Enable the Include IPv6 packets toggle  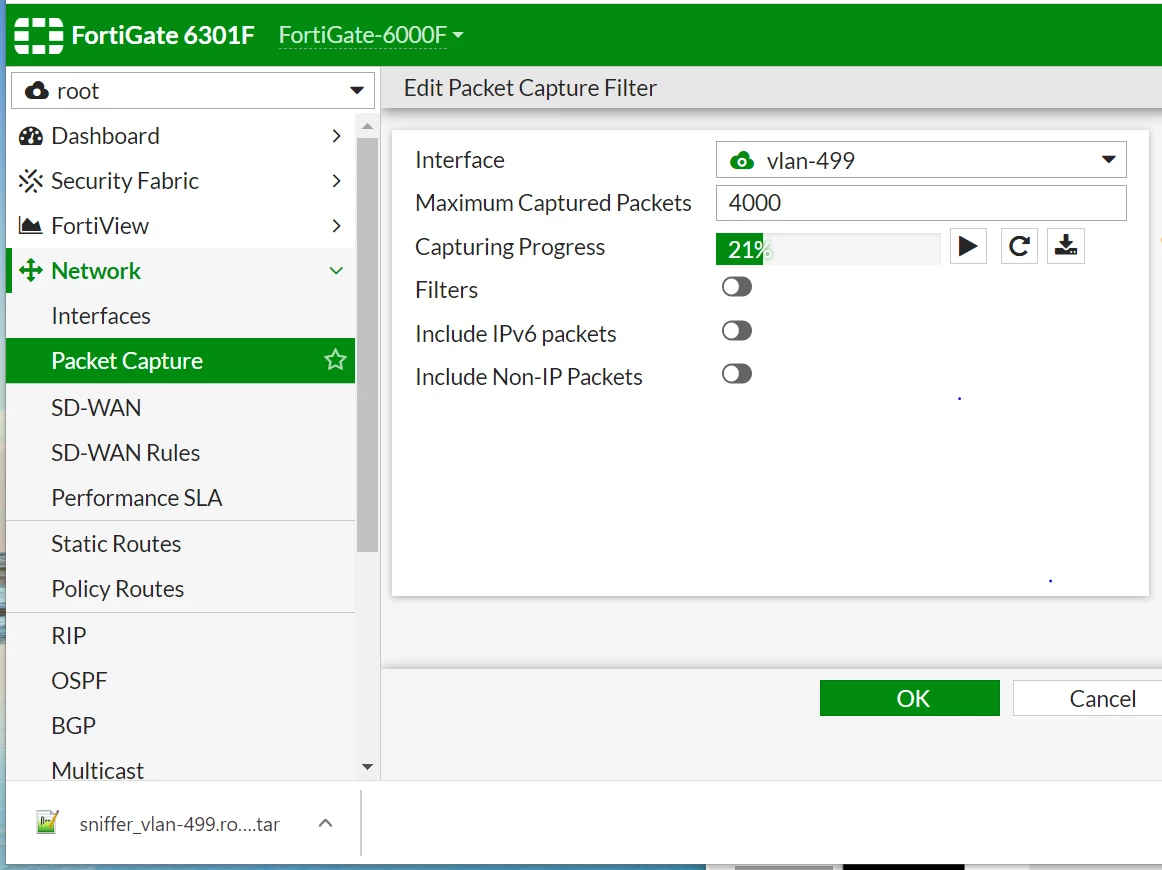pyautogui.click(x=737, y=331)
